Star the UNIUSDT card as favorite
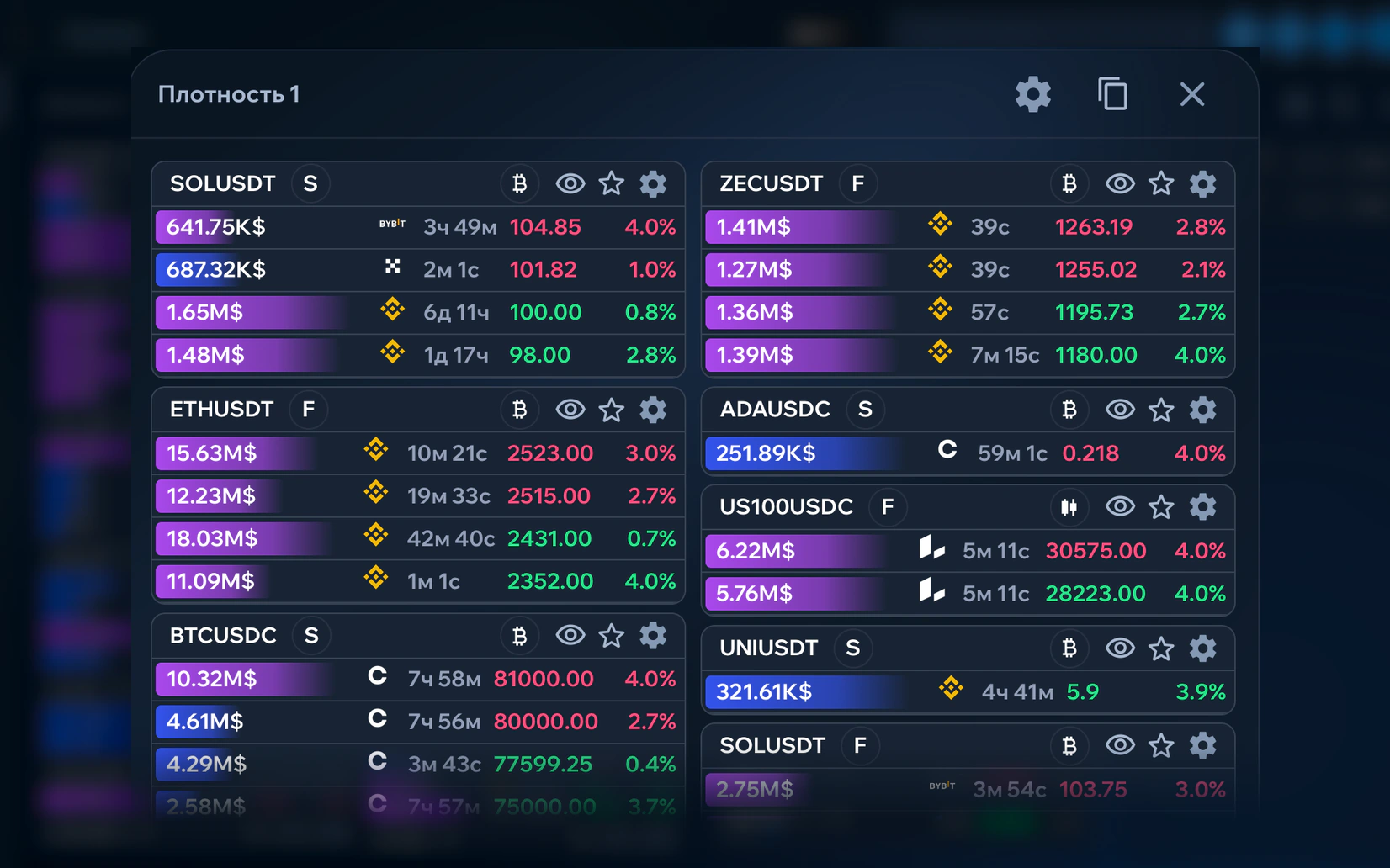 click(1161, 648)
